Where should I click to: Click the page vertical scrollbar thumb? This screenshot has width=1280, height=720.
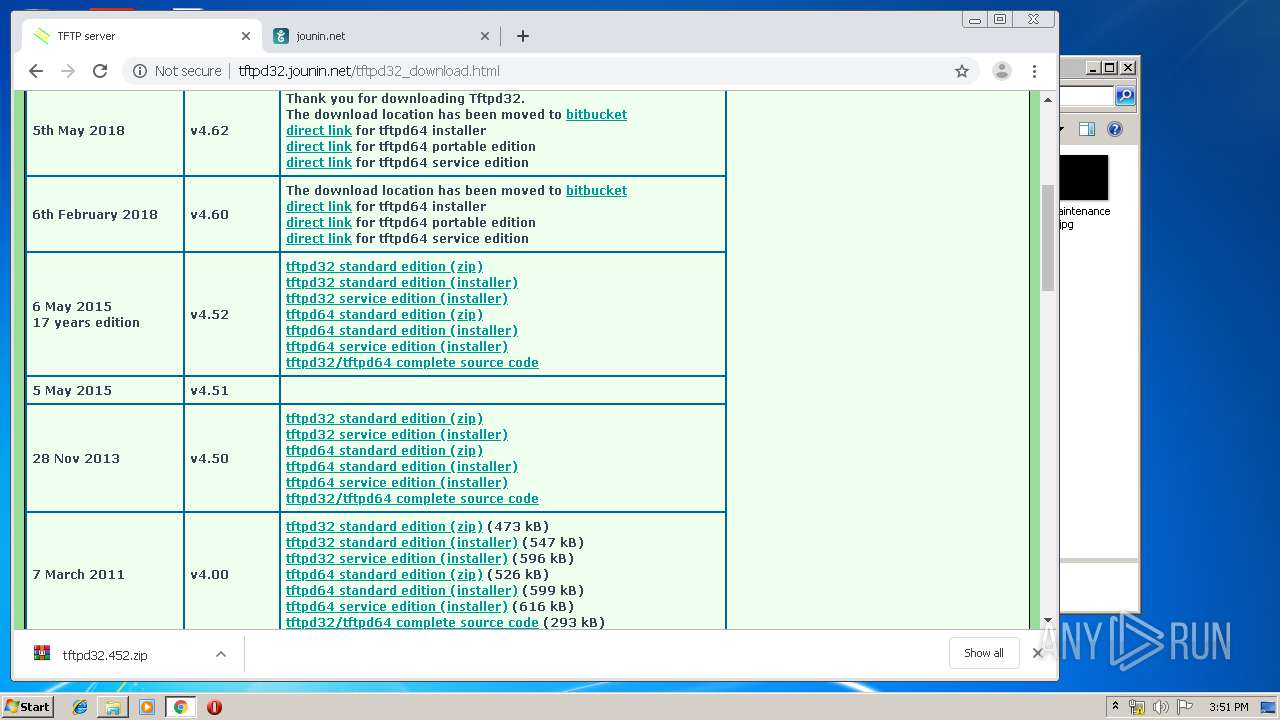(x=1048, y=237)
